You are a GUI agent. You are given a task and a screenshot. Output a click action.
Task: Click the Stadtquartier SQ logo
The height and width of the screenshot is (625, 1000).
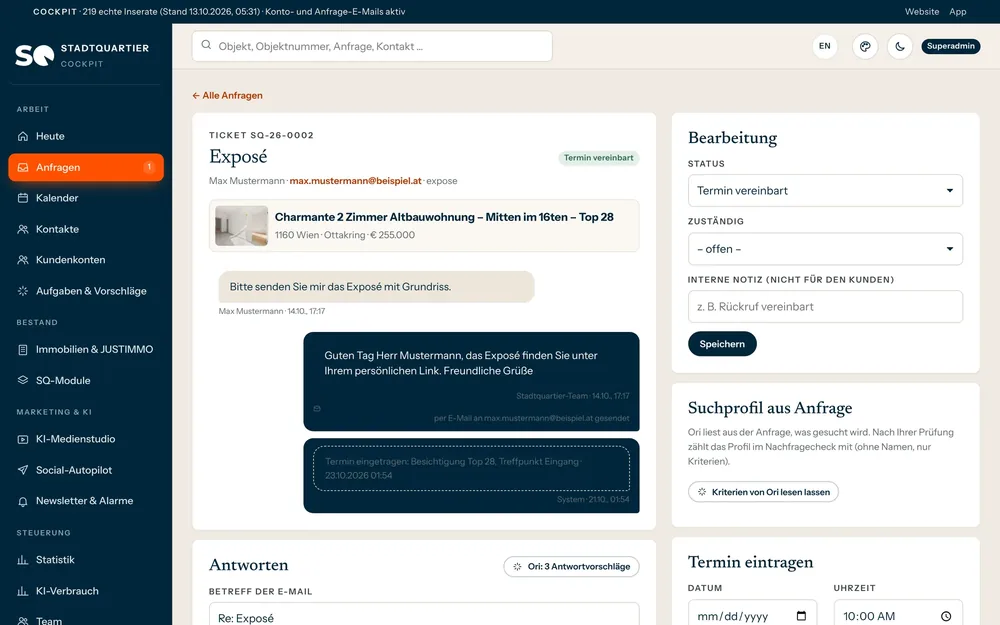tap(34, 55)
